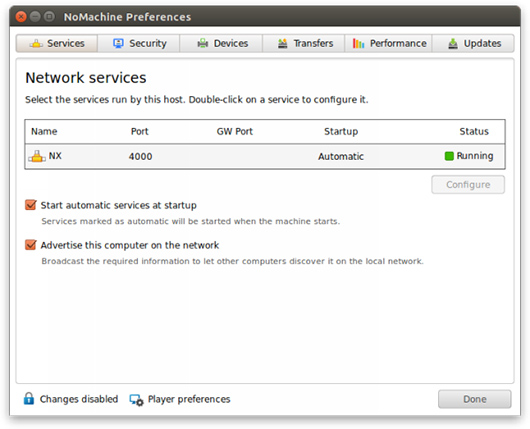530x429 pixels.
Task: Click the Performance tab bar chart icon
Action: 359,43
